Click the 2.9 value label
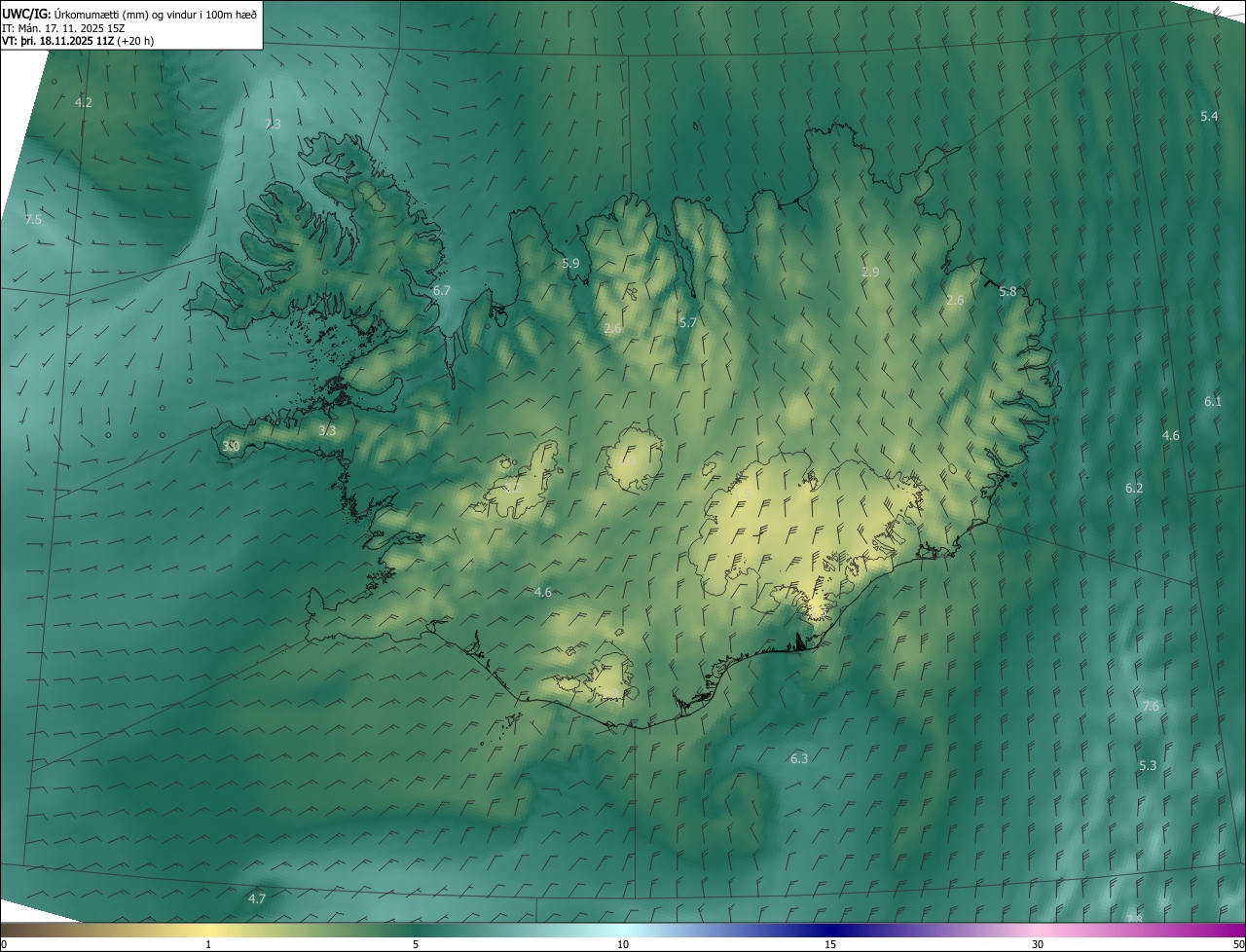Viewport: 1246px width, 952px height. tap(870, 272)
